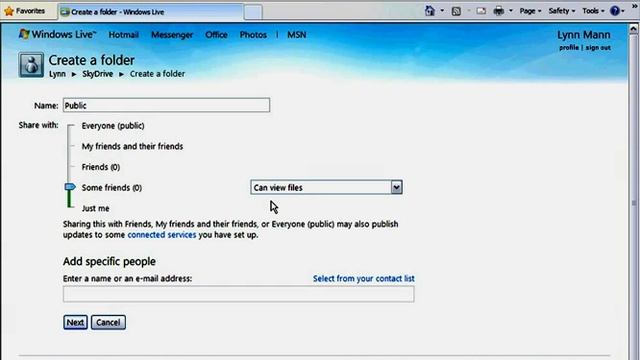Open a new blank tab
The image size is (640, 360).
[253, 12]
